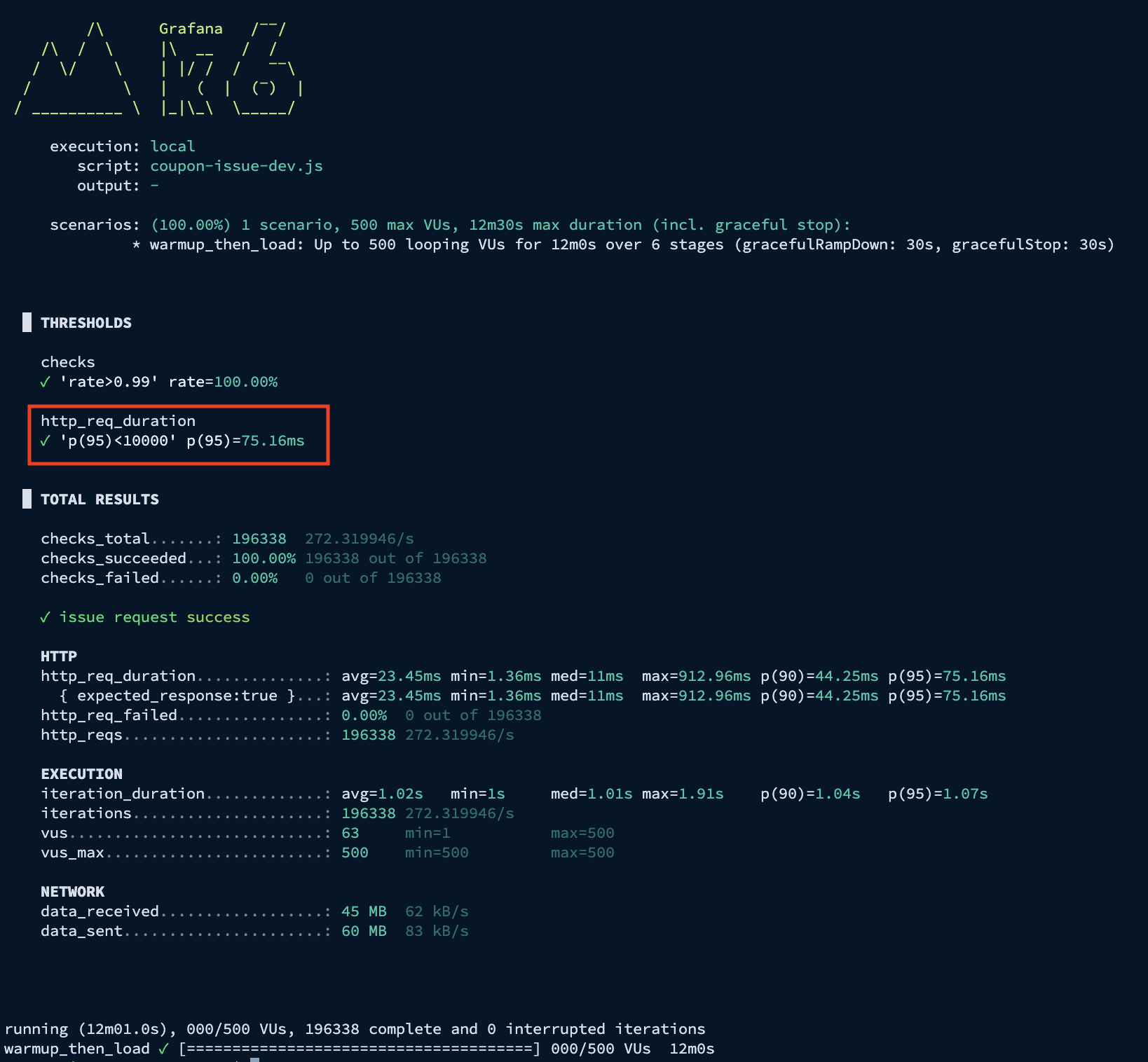
Task: Select the EXECUTION section heading
Action: click(81, 774)
